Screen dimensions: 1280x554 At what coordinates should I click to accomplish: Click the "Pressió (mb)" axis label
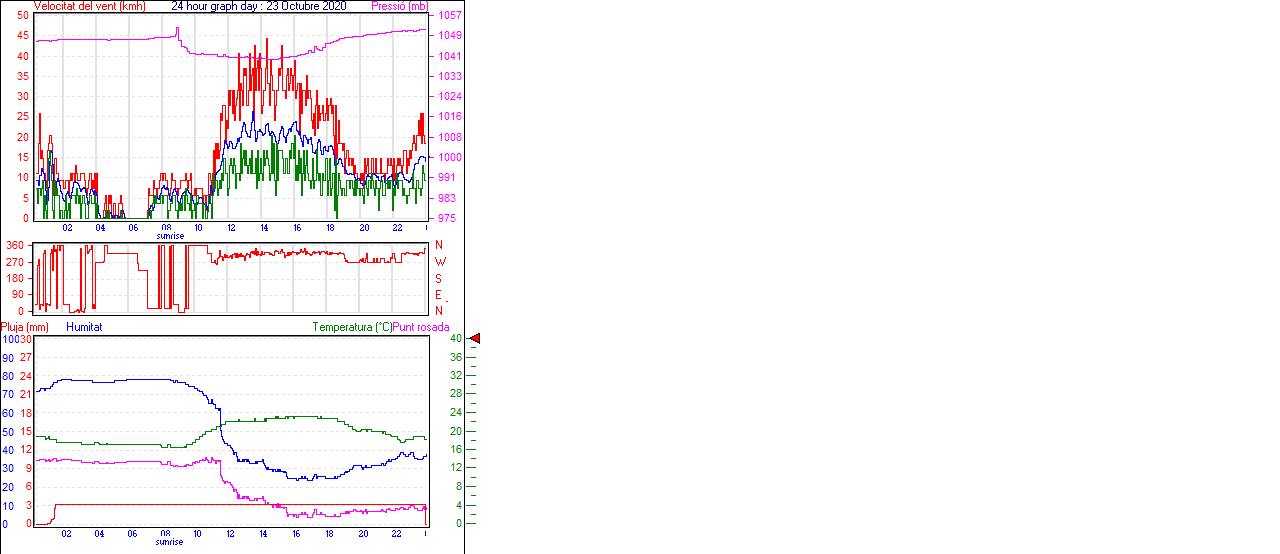point(399,6)
